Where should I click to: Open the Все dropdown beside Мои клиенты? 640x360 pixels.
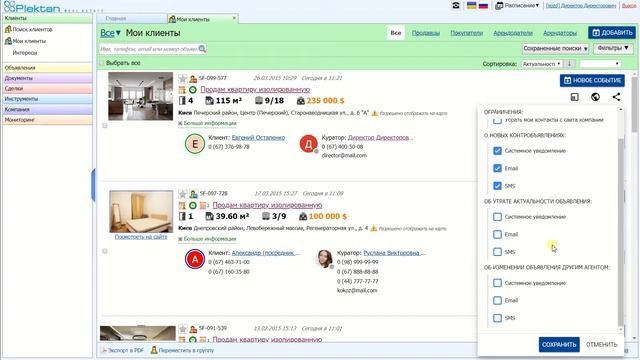point(111,33)
